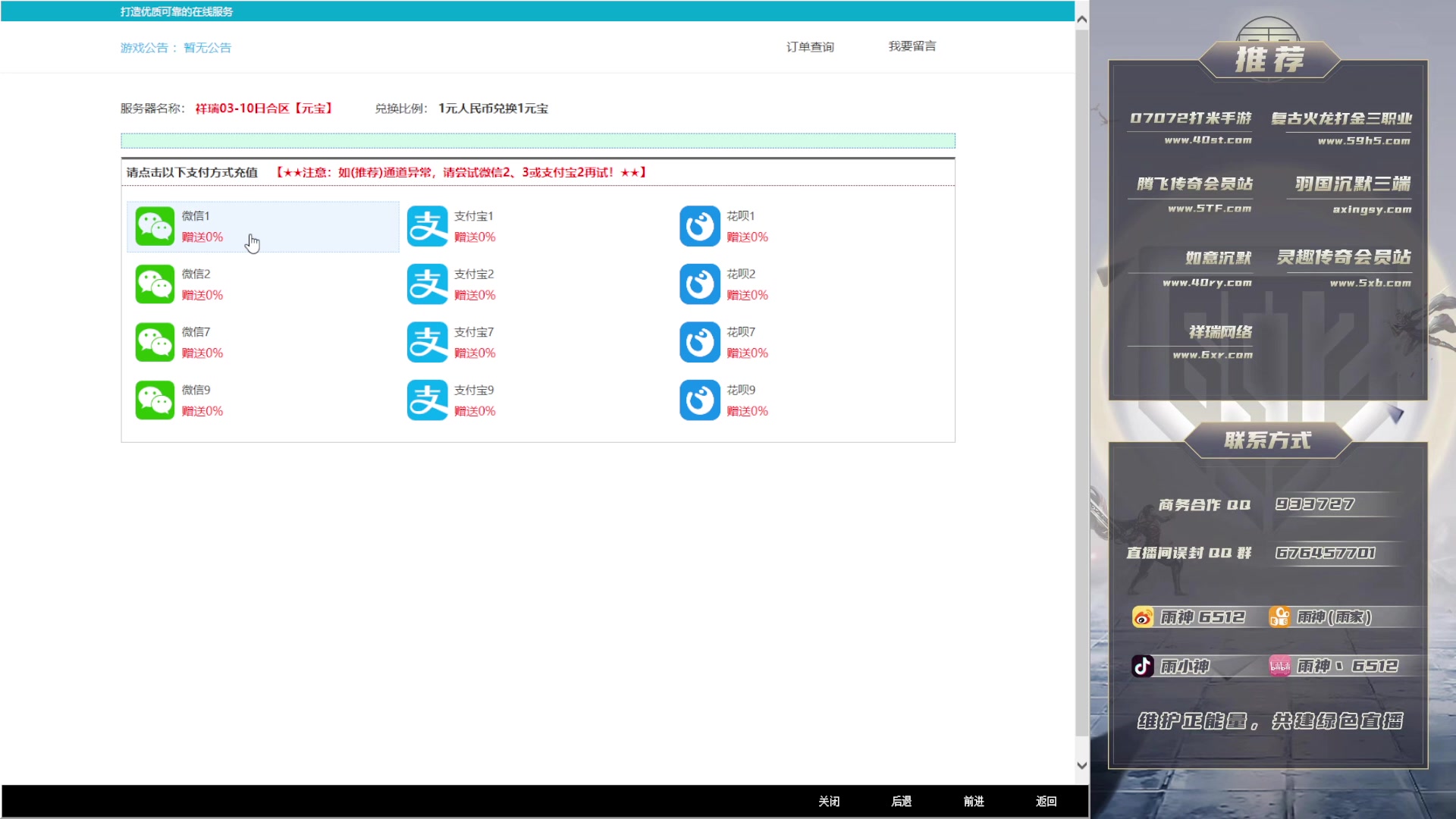Click the 支付宝7 Alipay icon
1456x819 pixels.
point(427,342)
